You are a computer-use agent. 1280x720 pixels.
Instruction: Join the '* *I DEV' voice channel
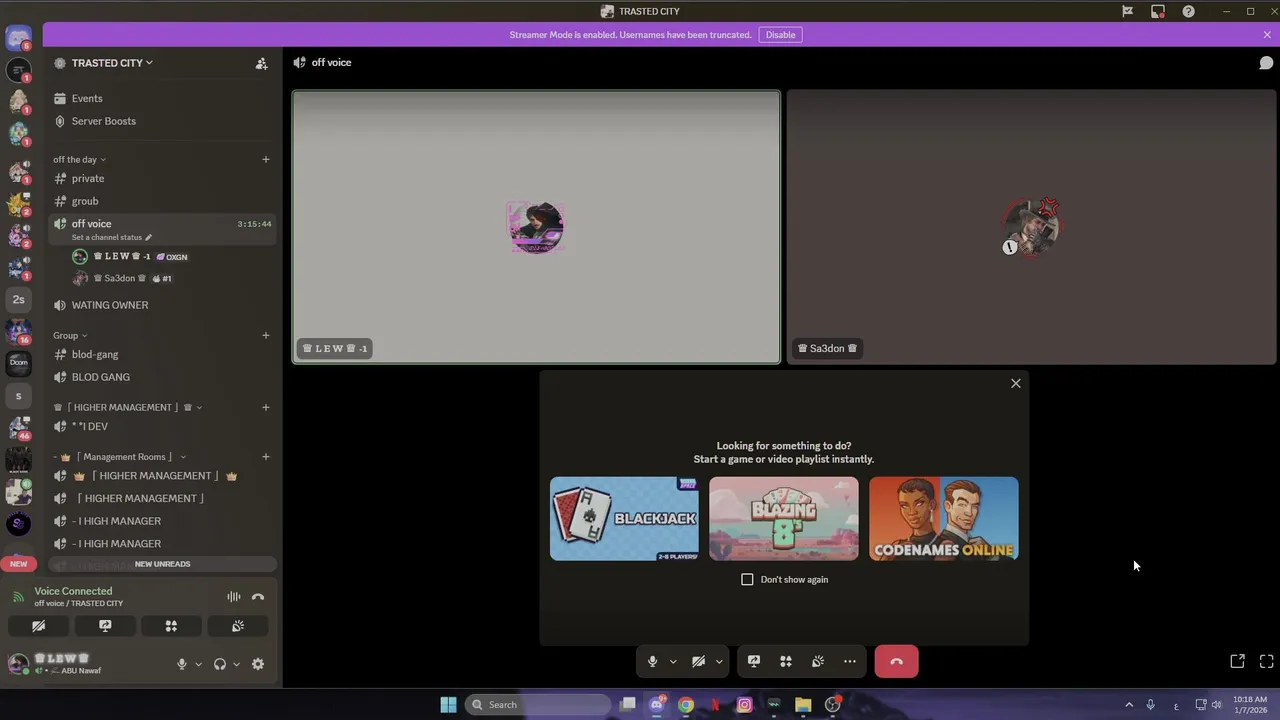click(x=163, y=426)
